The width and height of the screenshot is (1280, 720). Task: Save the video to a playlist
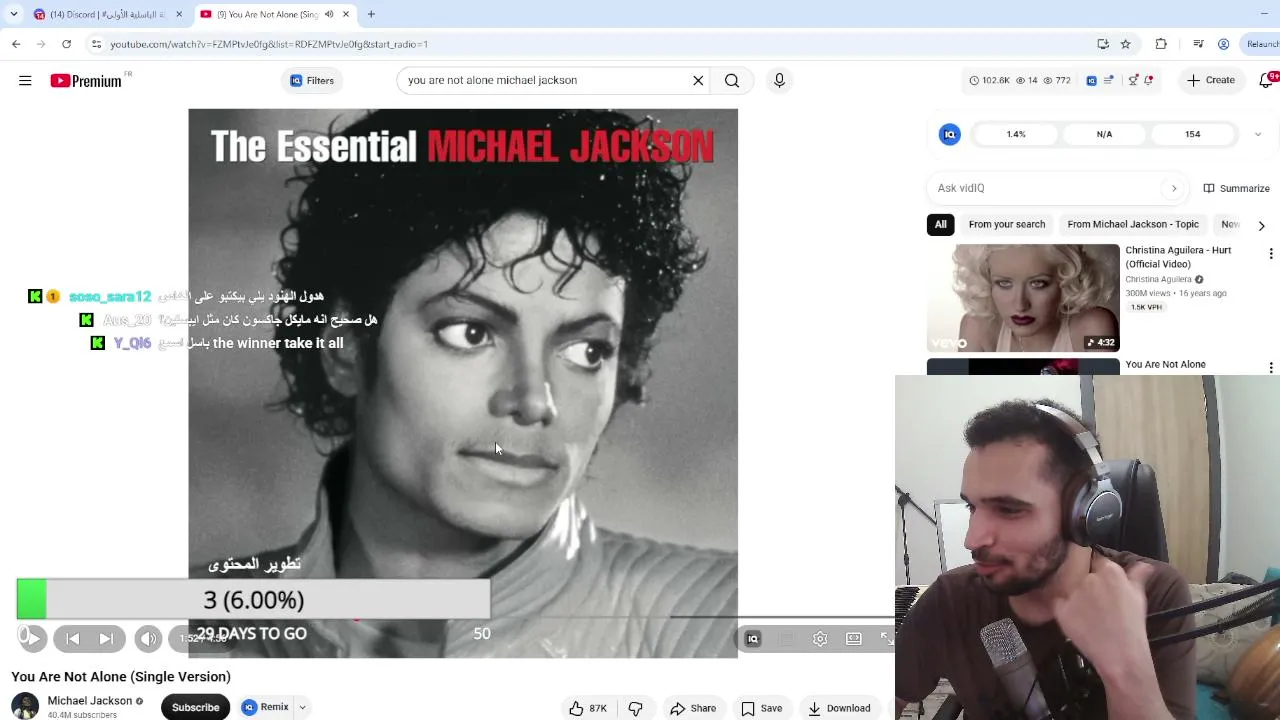pos(761,708)
